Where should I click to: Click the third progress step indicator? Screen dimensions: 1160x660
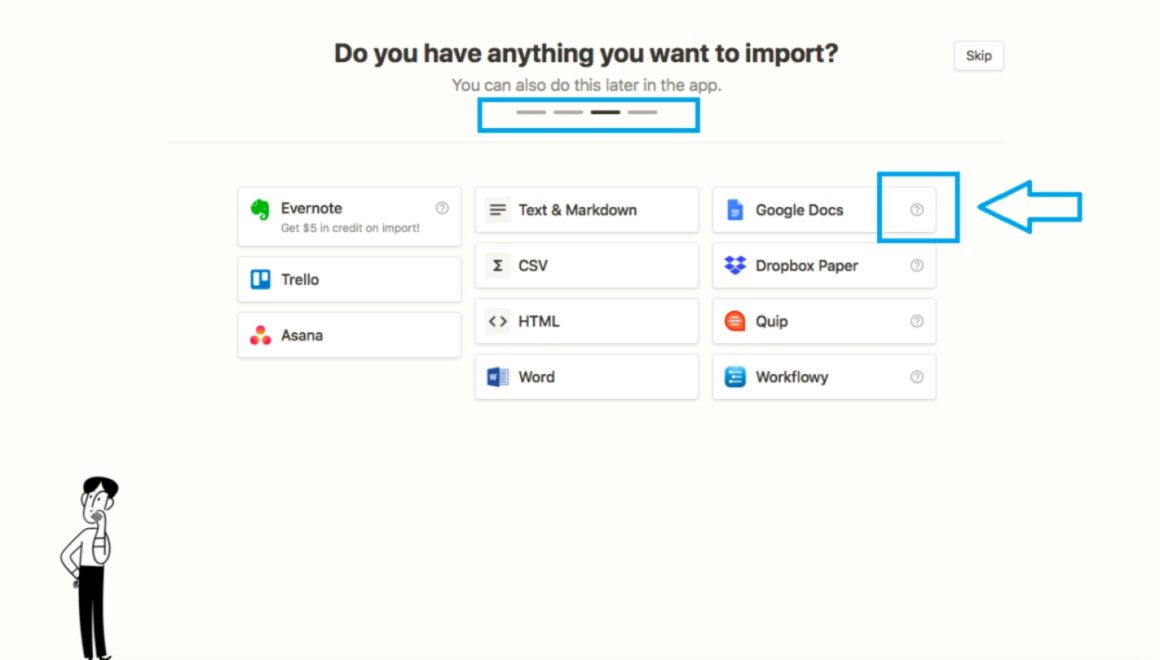(605, 113)
